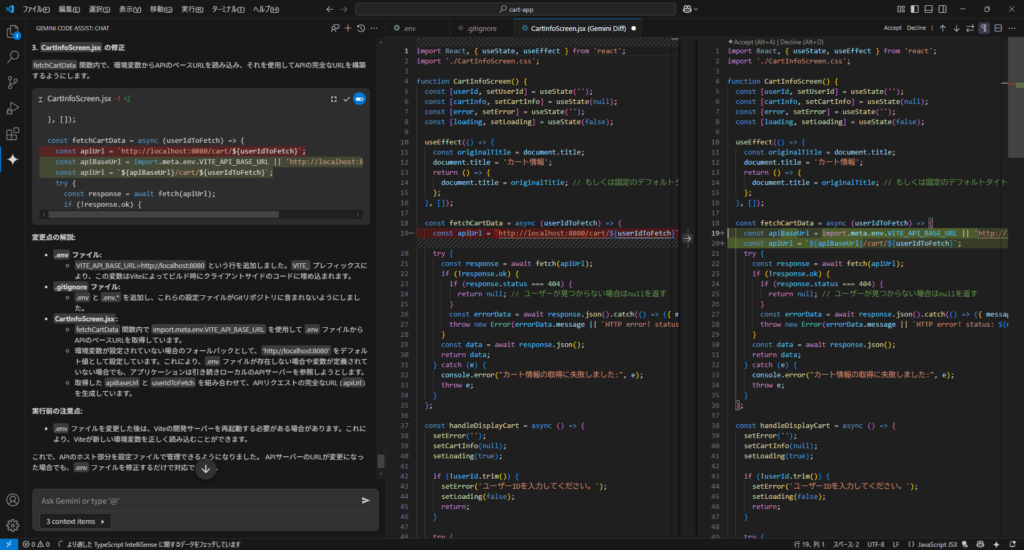
Task: Open errors and warnings count in status bar
Action: [x=36, y=544]
